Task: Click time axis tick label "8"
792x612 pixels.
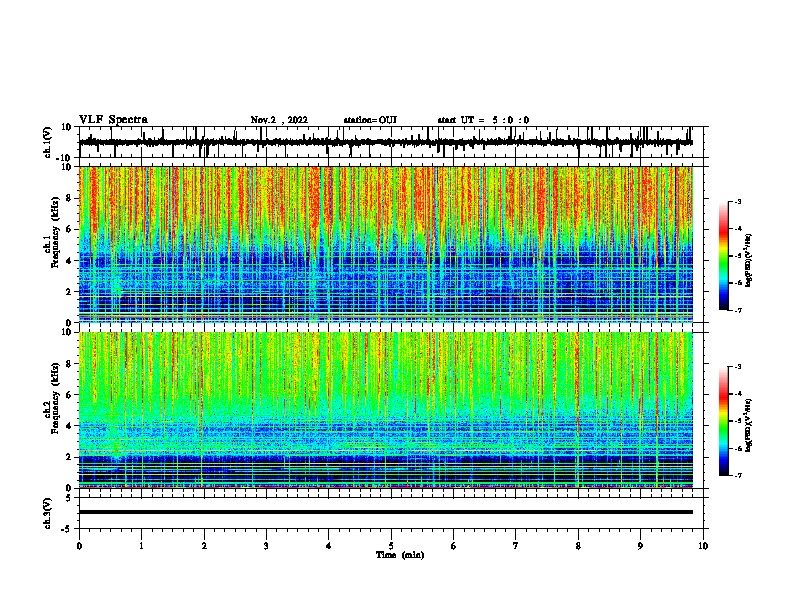Action: click(578, 546)
